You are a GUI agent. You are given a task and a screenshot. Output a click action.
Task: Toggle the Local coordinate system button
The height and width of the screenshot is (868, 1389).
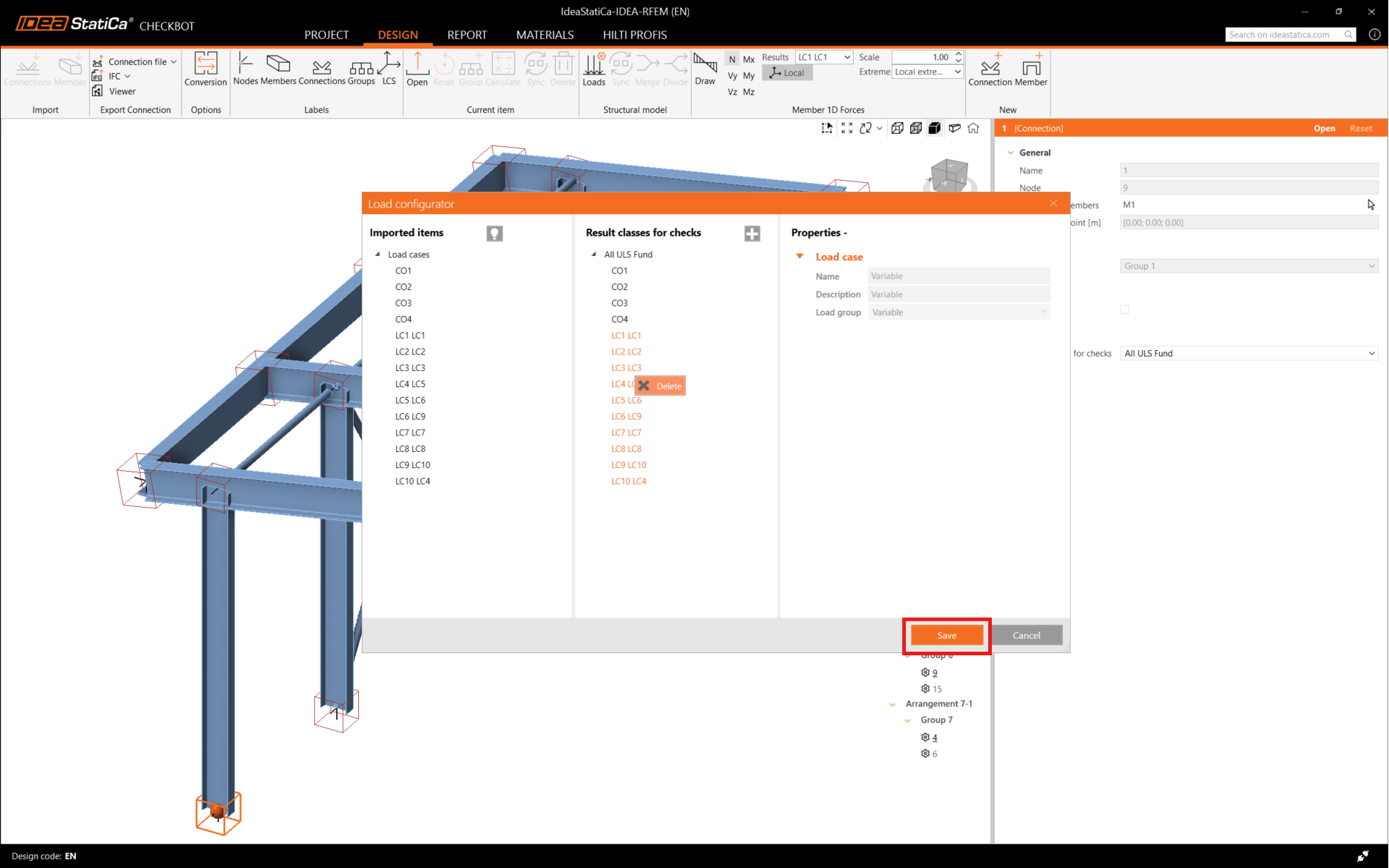tap(787, 73)
